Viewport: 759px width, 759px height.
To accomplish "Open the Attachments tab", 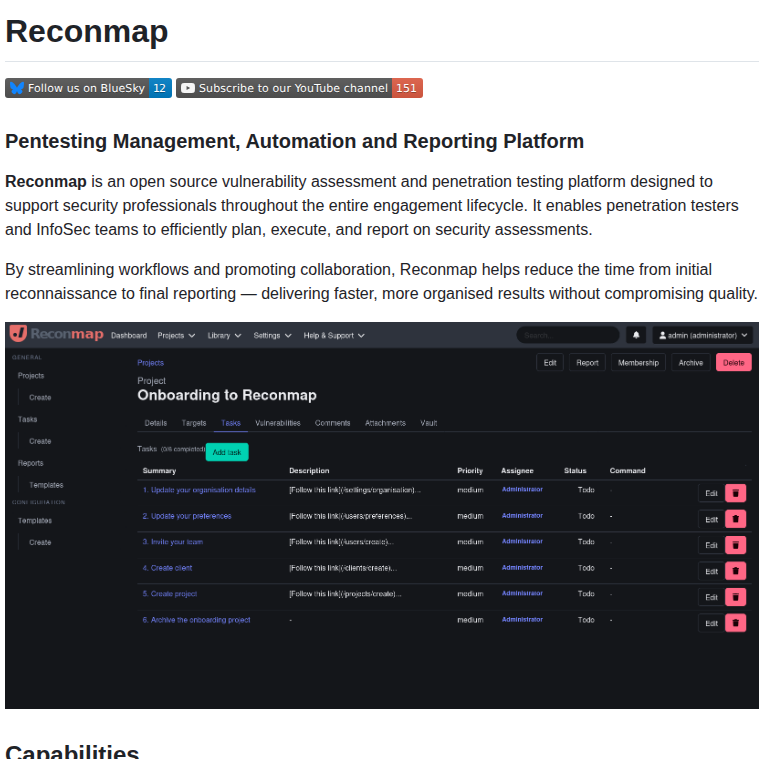I will click(385, 423).
